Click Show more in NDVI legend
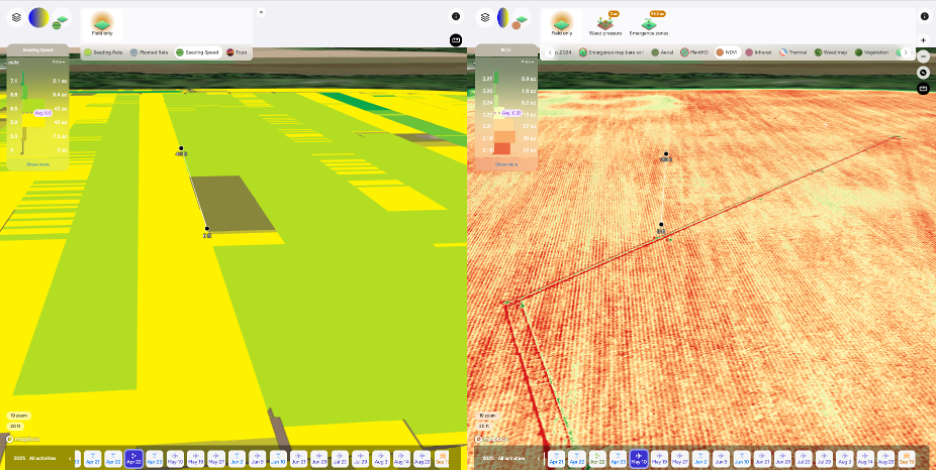This screenshot has width=936, height=470. click(506, 164)
